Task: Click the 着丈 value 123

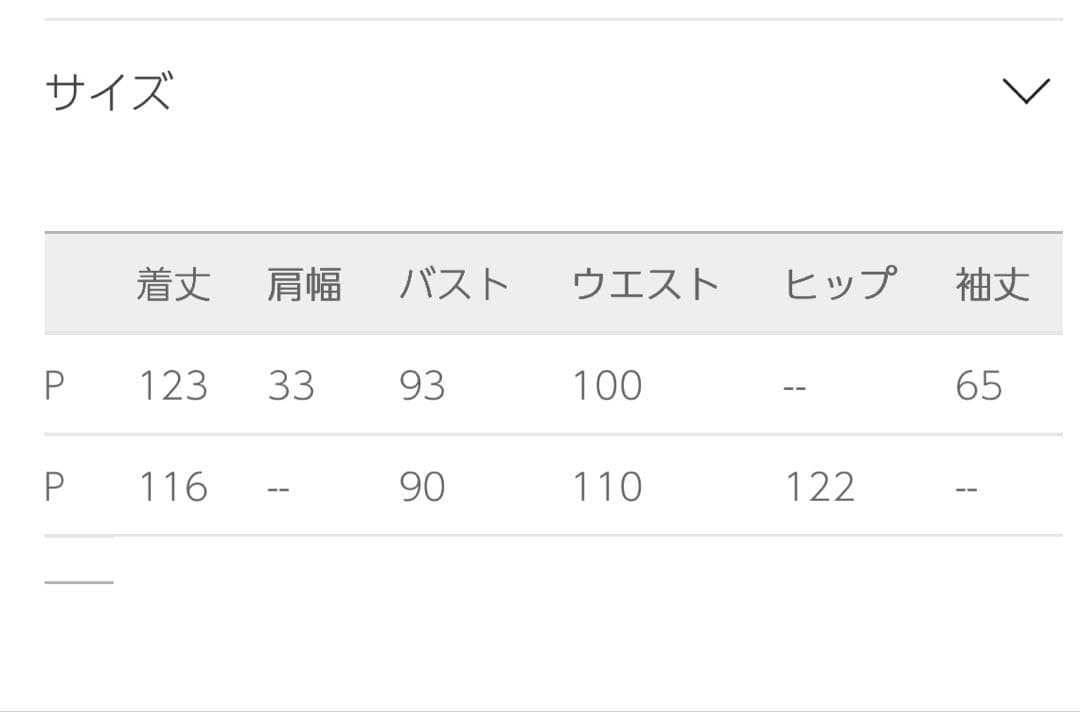Action: coord(173,386)
